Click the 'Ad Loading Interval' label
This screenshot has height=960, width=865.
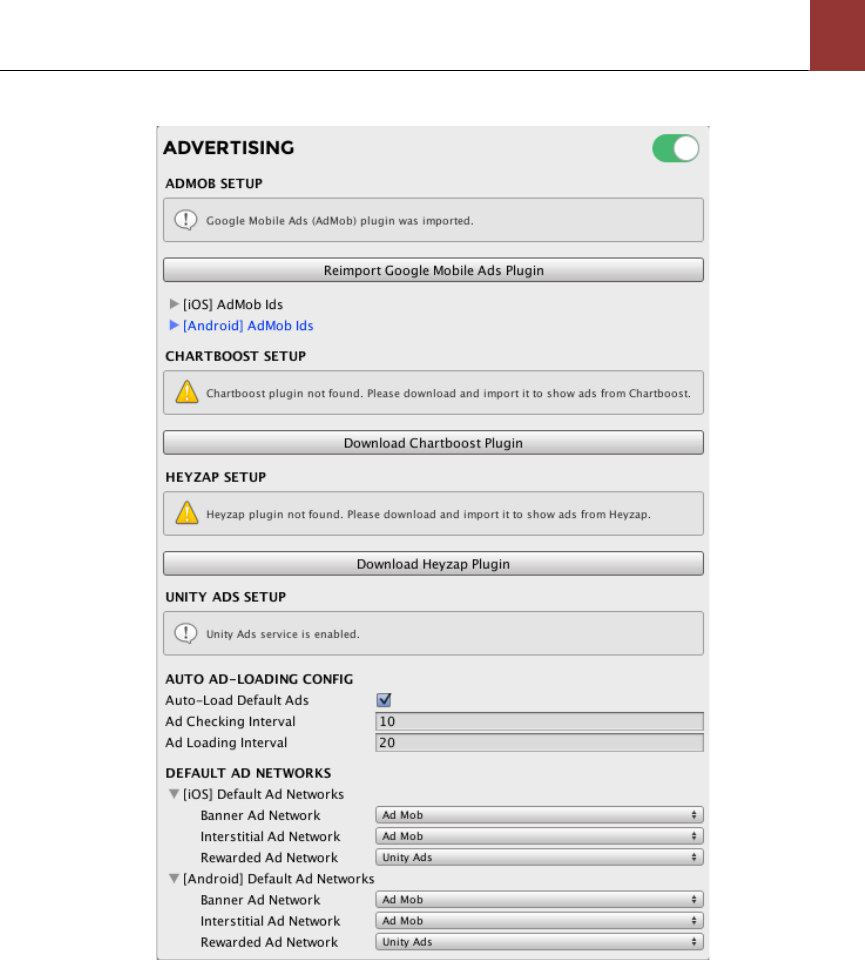[x=226, y=743]
